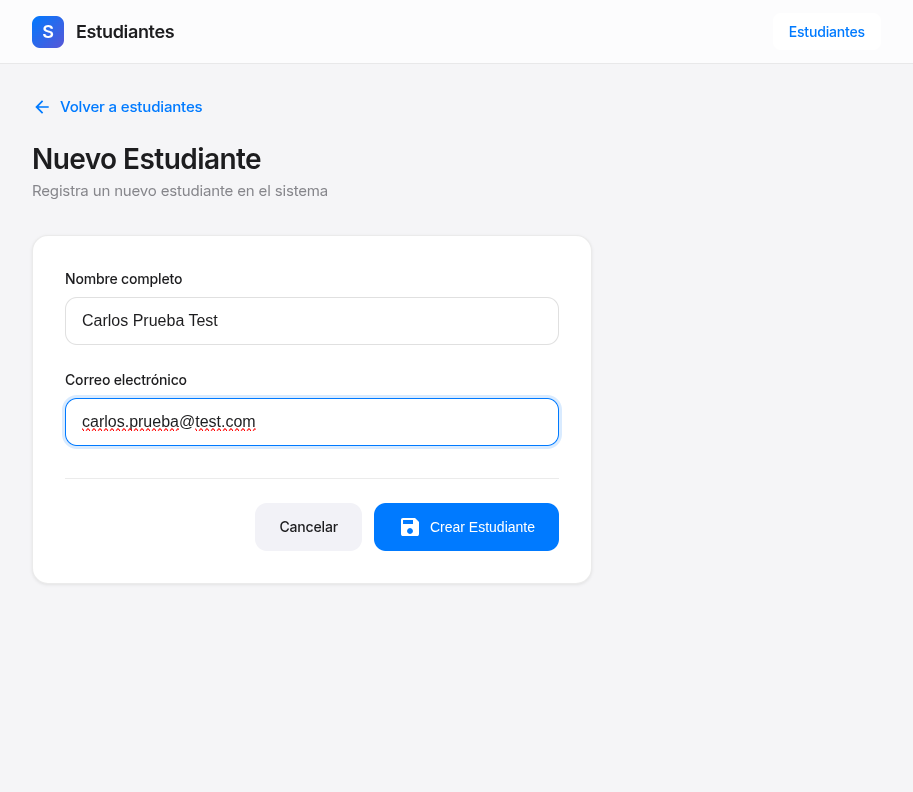Click the "Nombre completo" field label

[123, 279]
